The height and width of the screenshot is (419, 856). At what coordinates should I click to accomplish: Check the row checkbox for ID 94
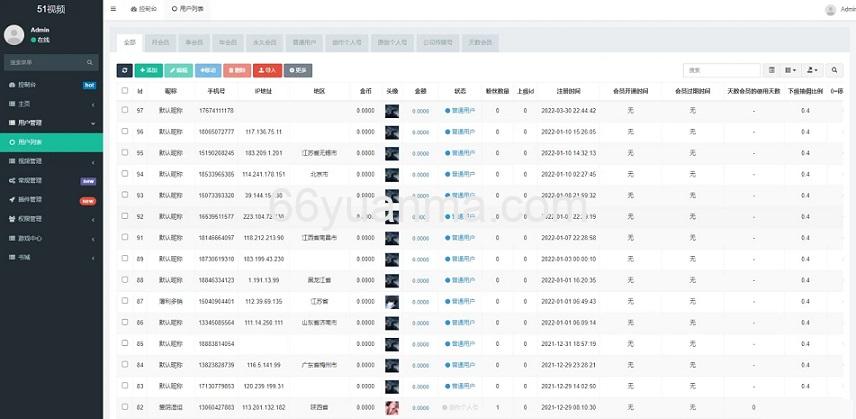tap(124, 173)
